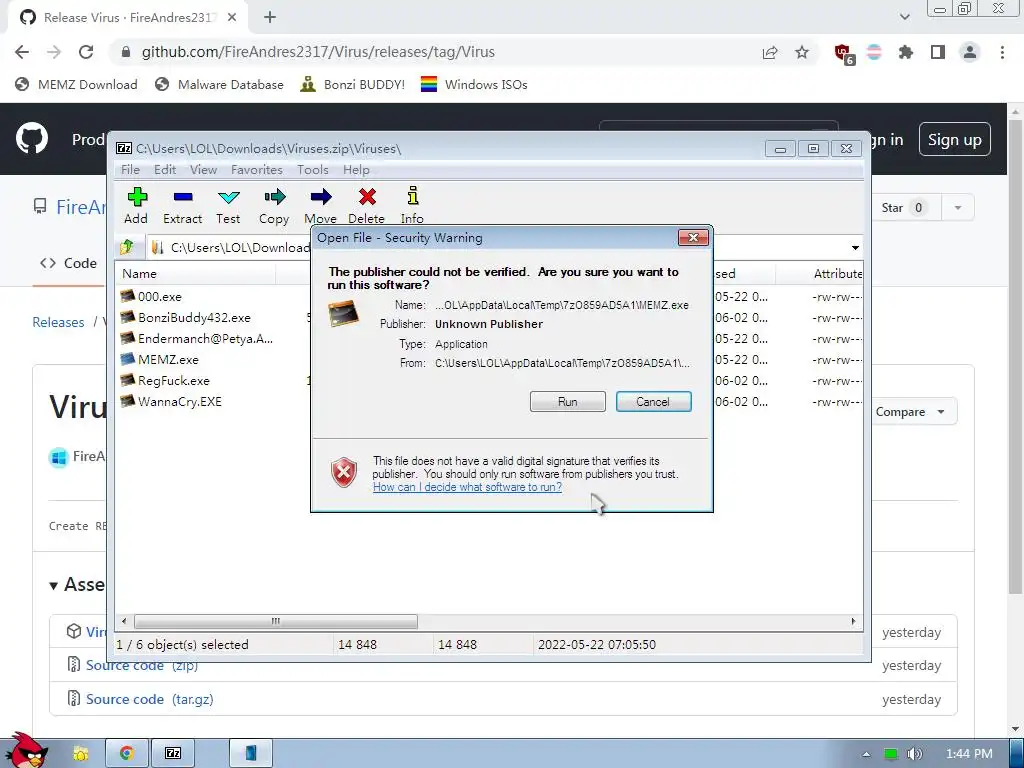1024x768 pixels.
Task: Open the Releases breadcrumb link
Action: click(58, 322)
